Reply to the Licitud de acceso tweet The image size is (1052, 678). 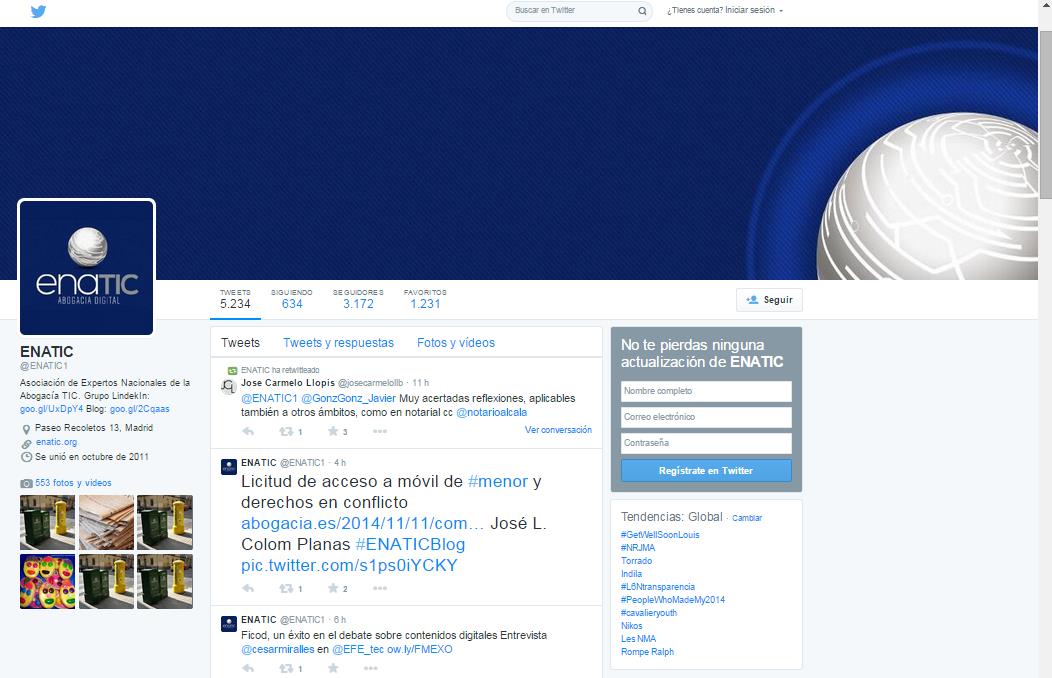pos(248,589)
